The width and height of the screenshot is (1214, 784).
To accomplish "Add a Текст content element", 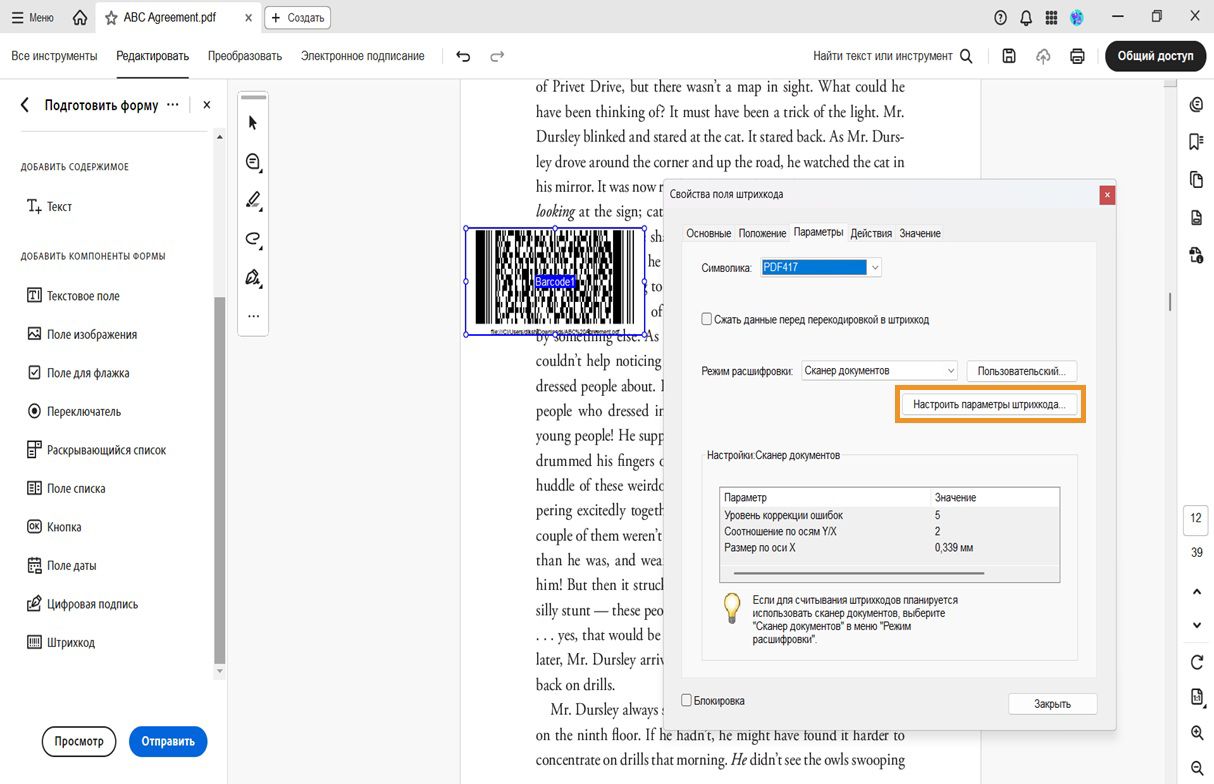I will [50, 206].
